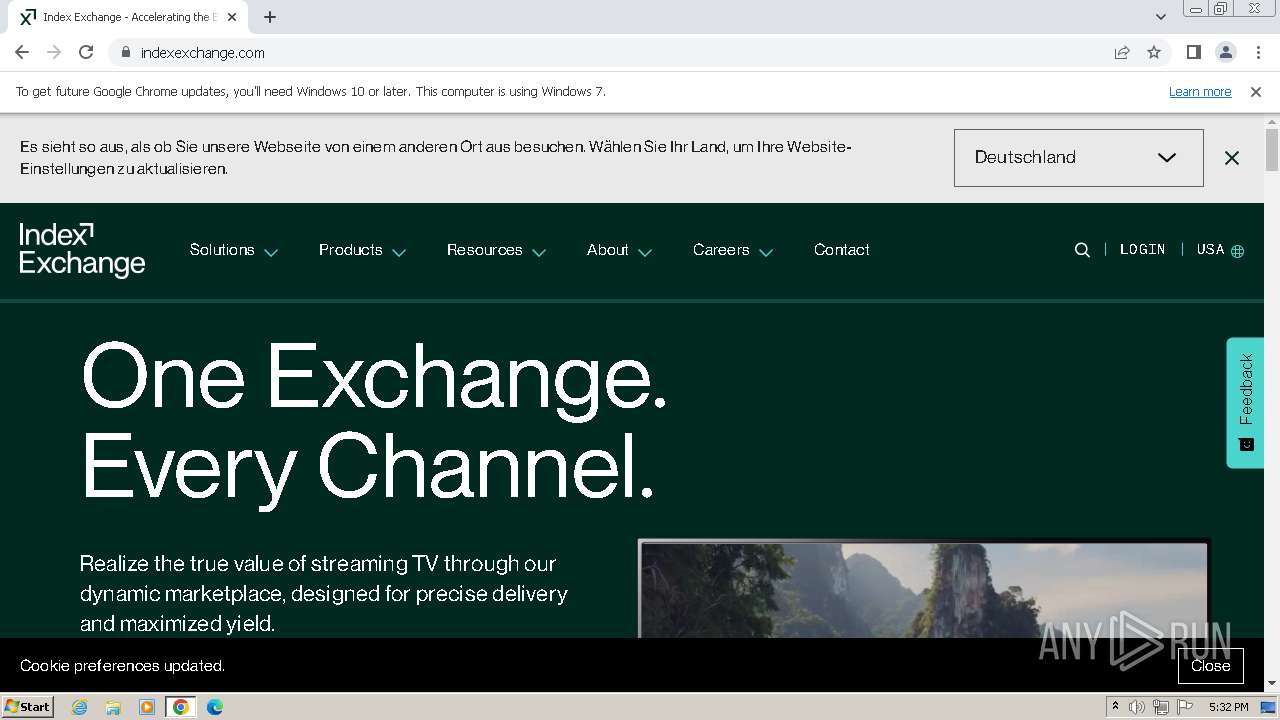
Task: Click the Show desktop button
Action: [x=1270, y=707]
